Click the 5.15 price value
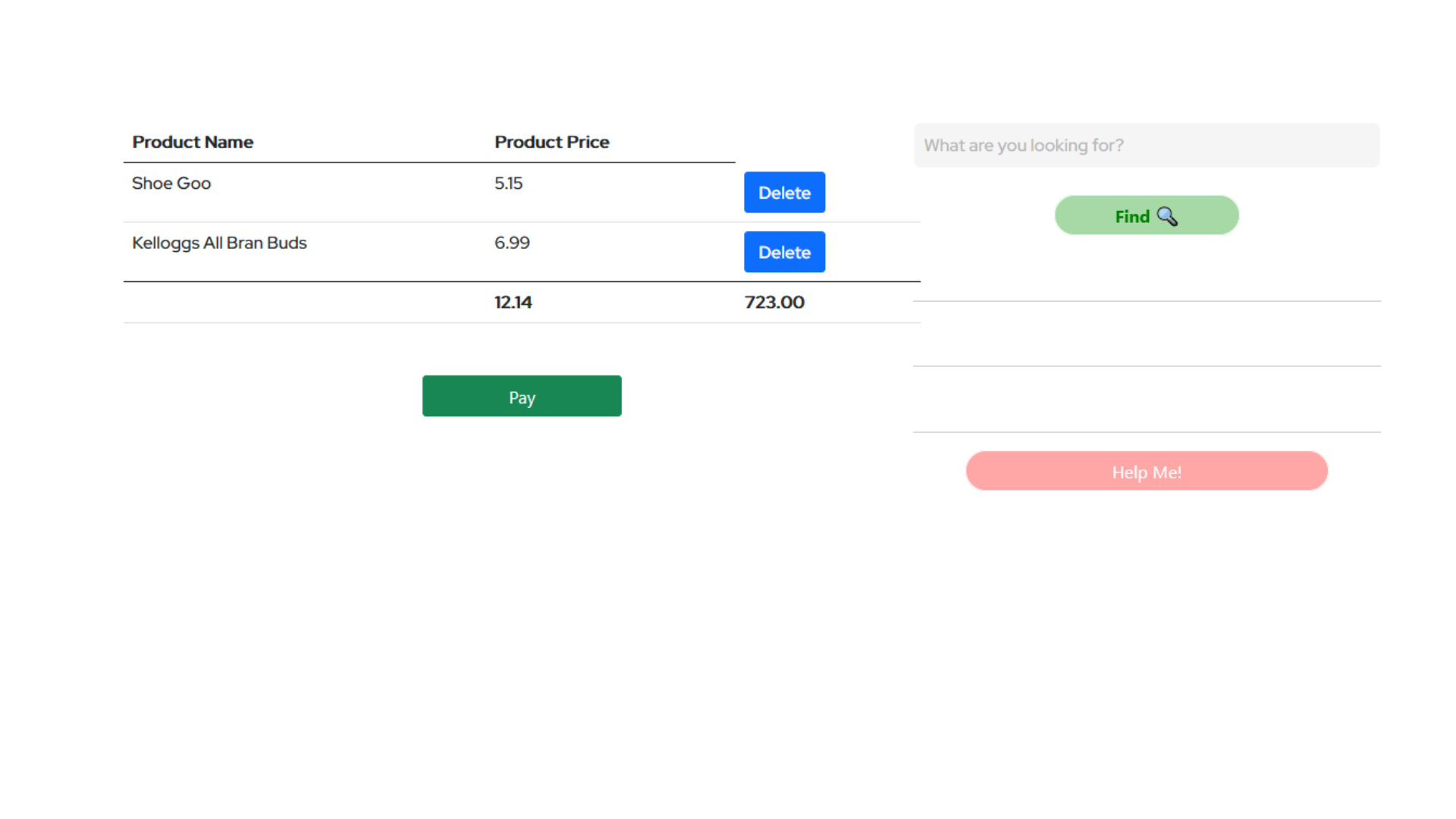 click(x=508, y=184)
